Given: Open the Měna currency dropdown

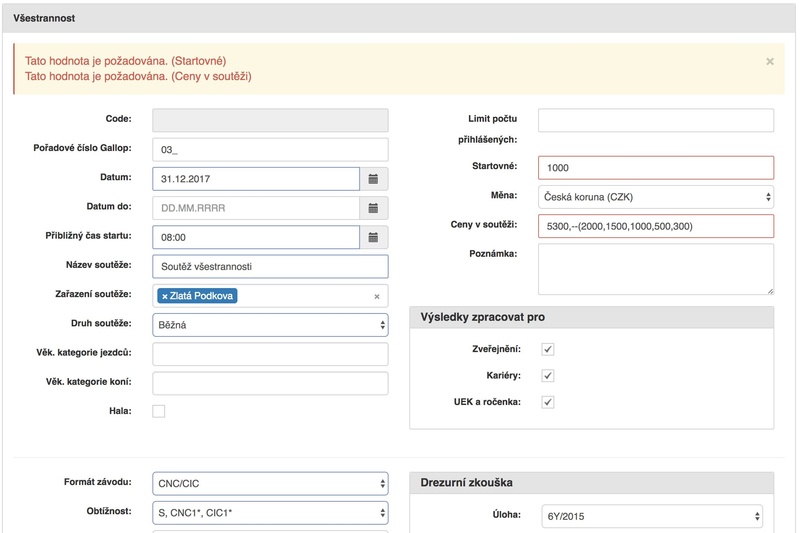Looking at the screenshot, I should click(655, 197).
